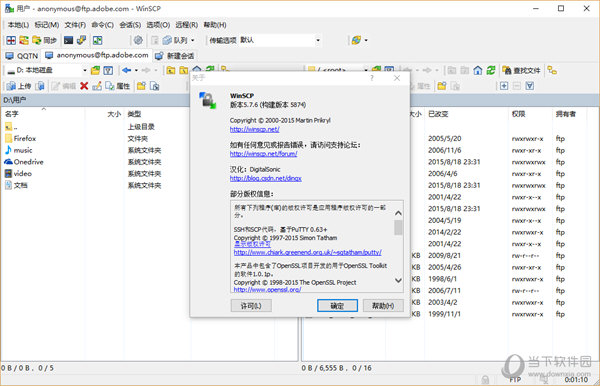Click the question mark in the 关于 dialog title bar
The width and height of the screenshot is (600, 386).
372,78
